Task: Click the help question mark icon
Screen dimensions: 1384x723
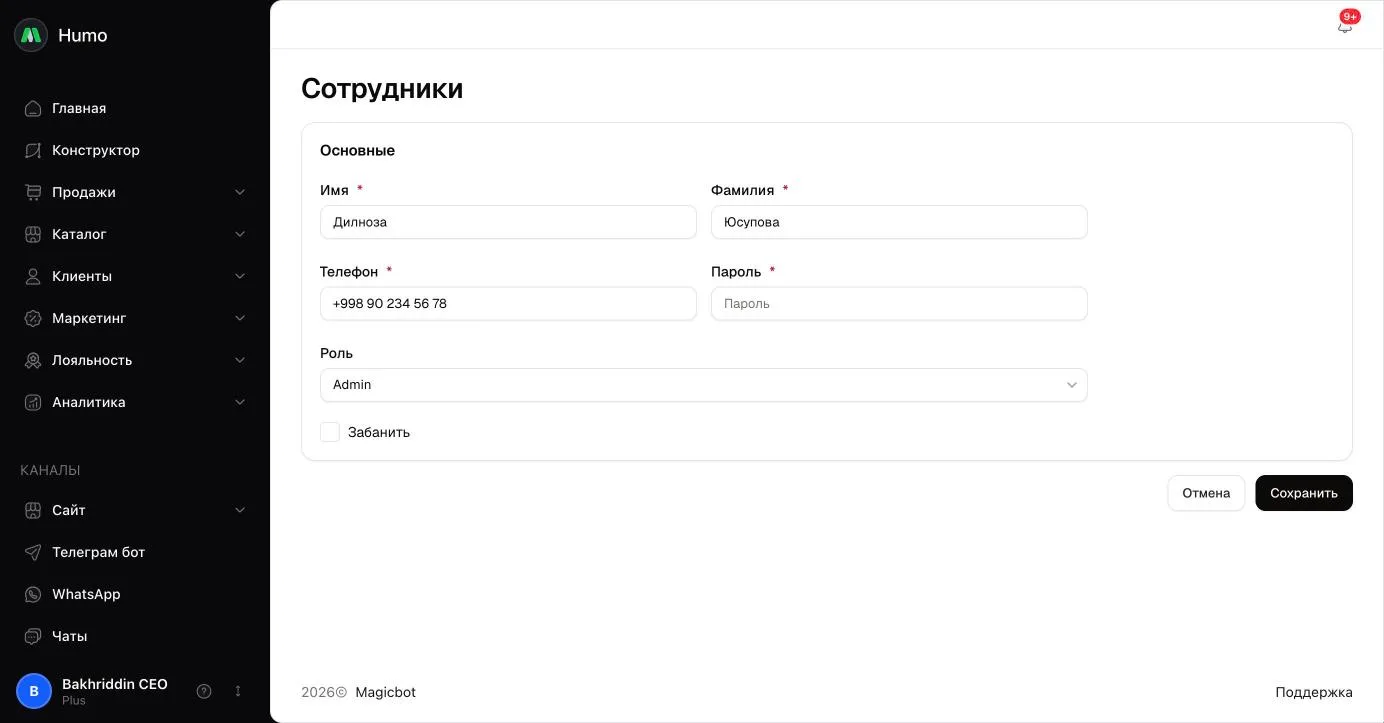Action: tap(204, 691)
